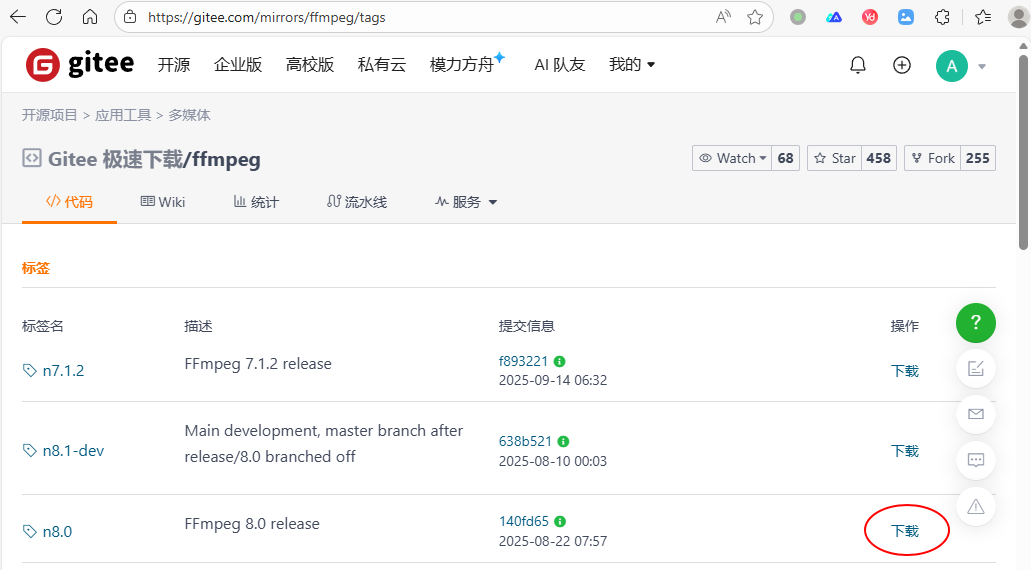Viewport: 1031px width, 570px height.
Task: Open the notifications bell
Action: click(x=857, y=65)
